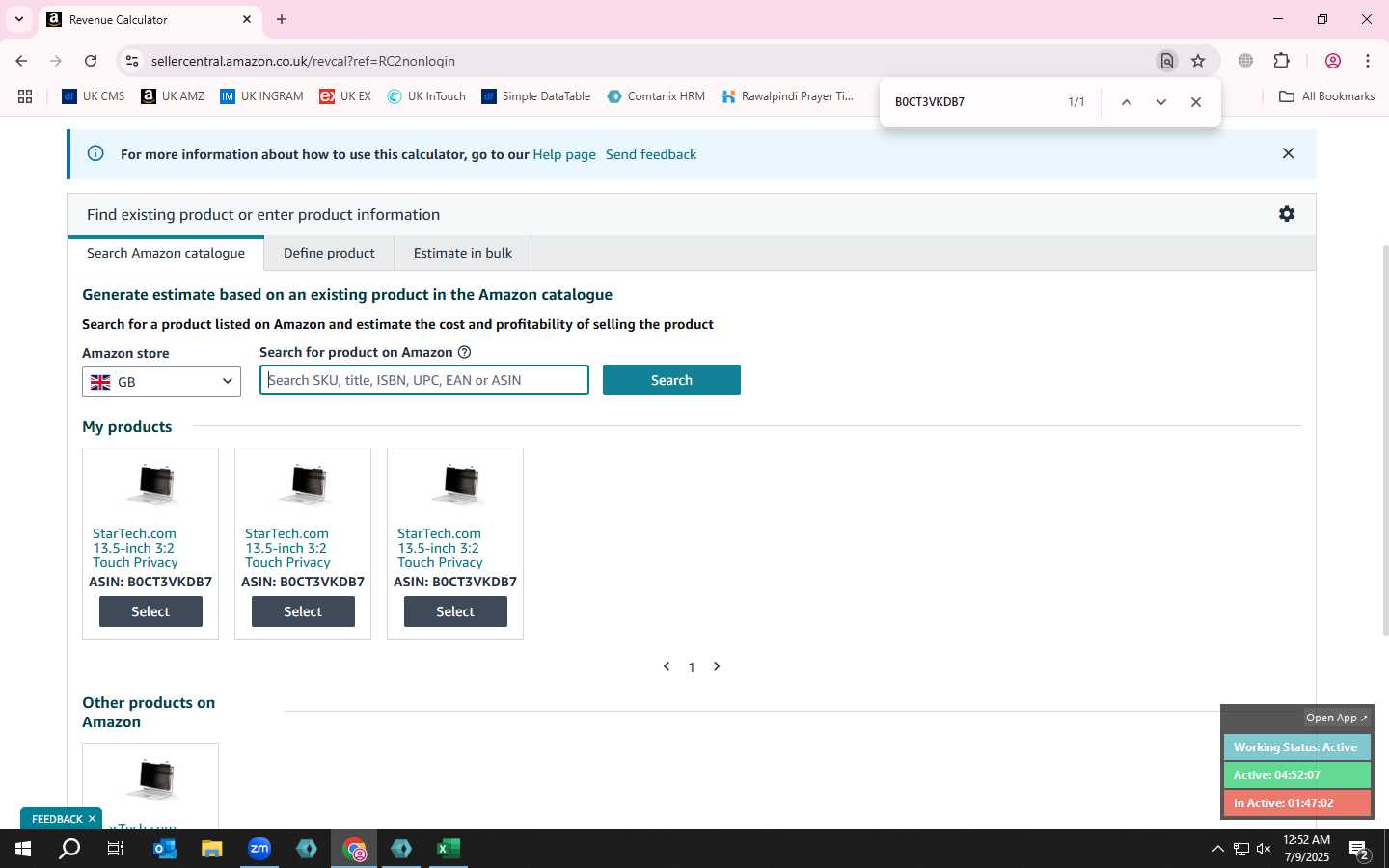Go to next page of My products
1389x868 pixels.
pos(717,666)
